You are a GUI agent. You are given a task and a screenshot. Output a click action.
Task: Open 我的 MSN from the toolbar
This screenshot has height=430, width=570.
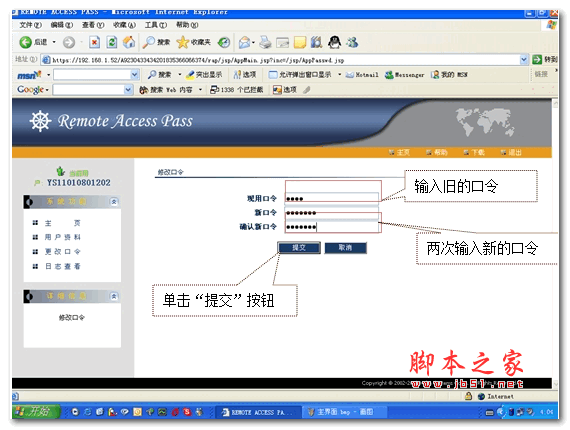click(x=449, y=75)
